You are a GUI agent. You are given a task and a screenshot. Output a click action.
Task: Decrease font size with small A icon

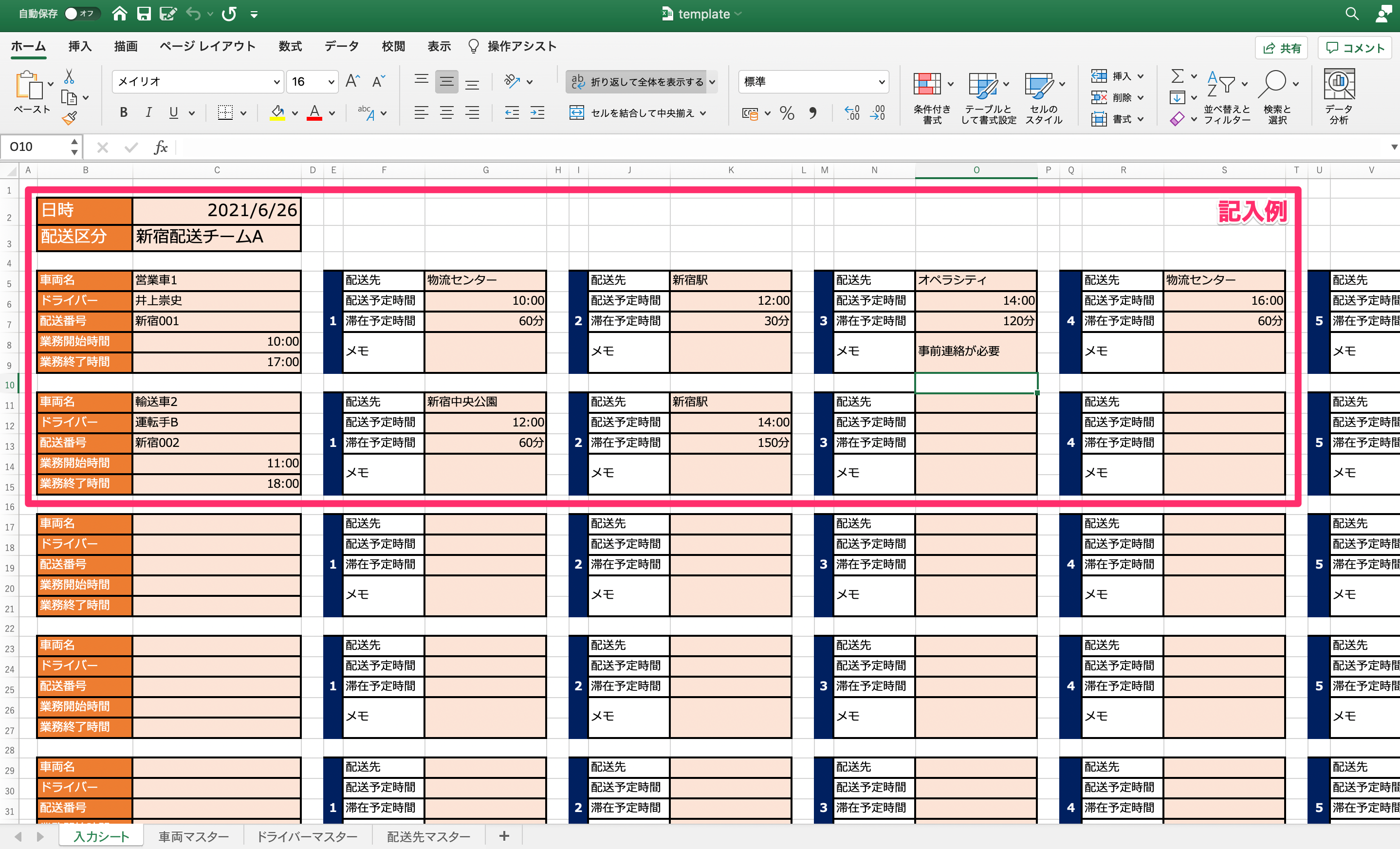[378, 81]
